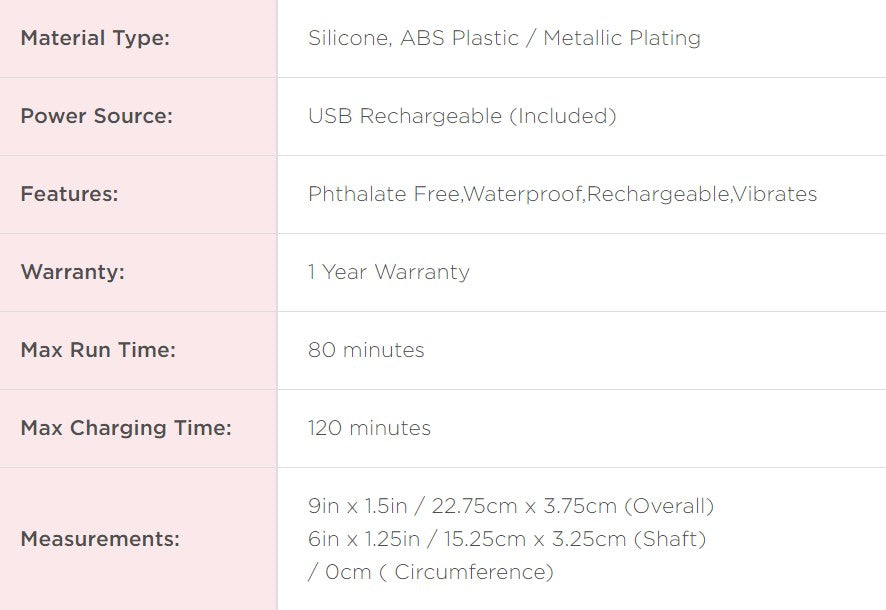Screen dimensions: 886x610
Task: Click the Shaft dimensions measurement line
Action: [x=507, y=539]
